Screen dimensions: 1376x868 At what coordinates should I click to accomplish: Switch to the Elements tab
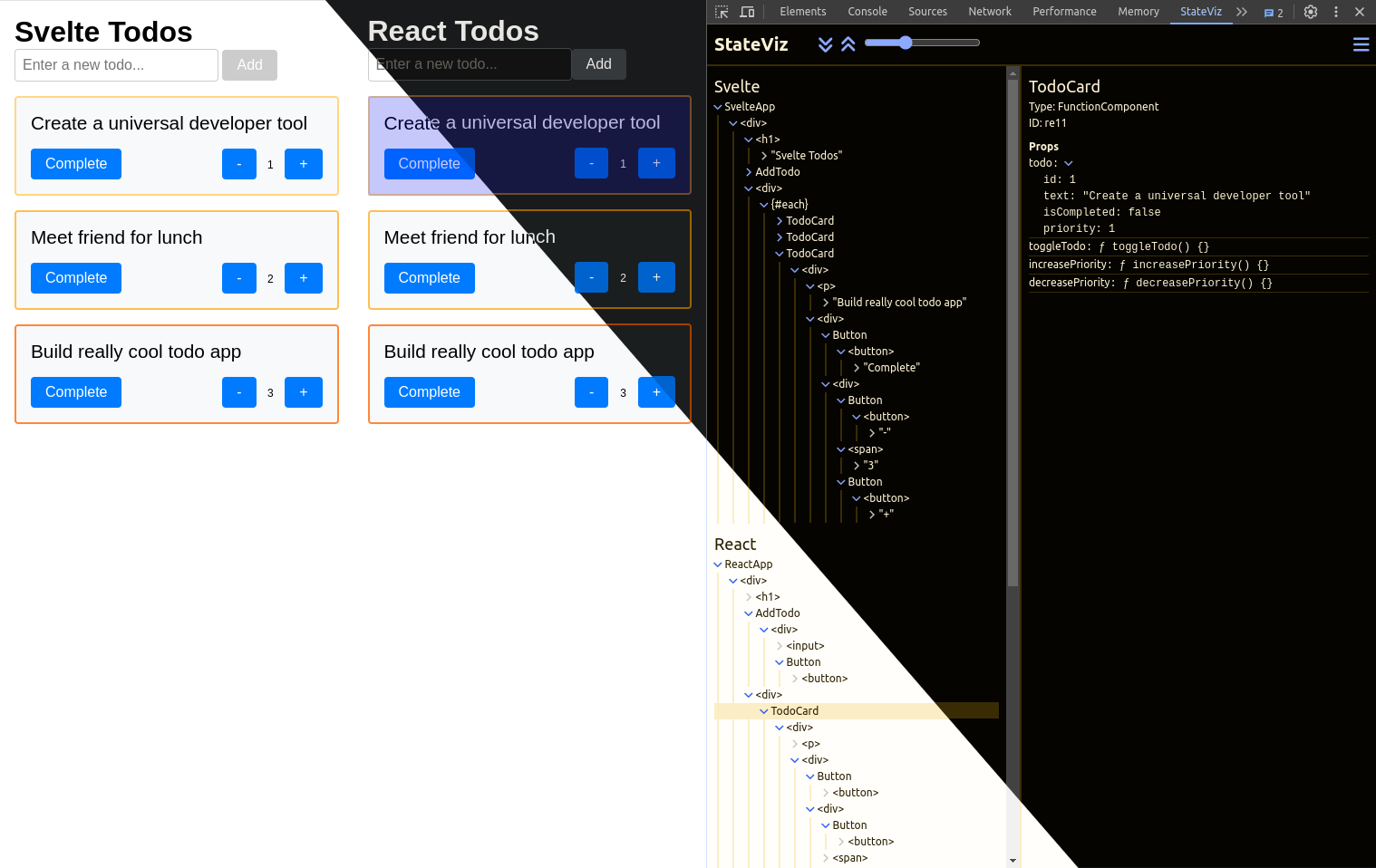point(803,12)
